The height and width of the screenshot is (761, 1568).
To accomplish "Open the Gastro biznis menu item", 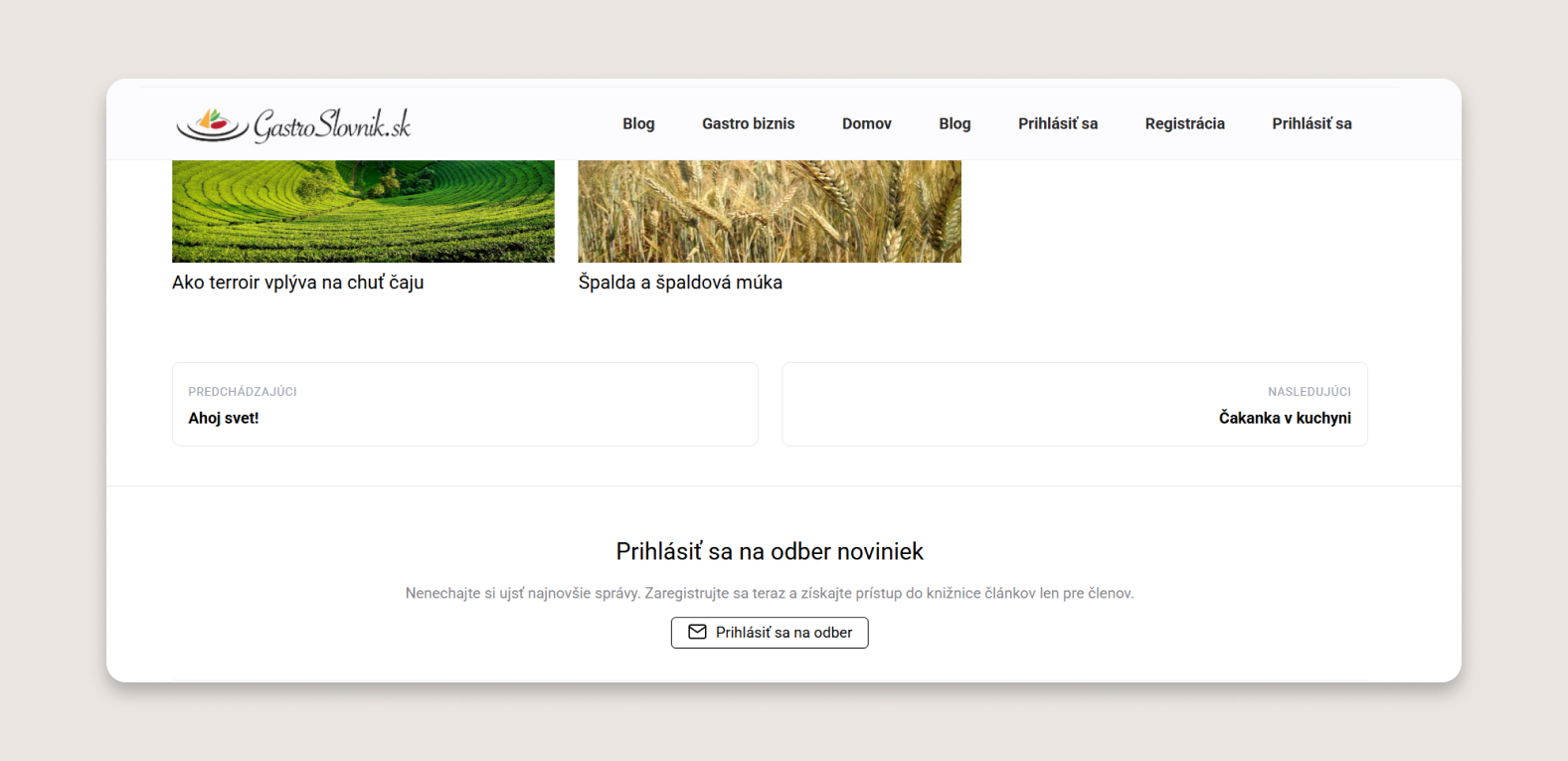I will [748, 123].
